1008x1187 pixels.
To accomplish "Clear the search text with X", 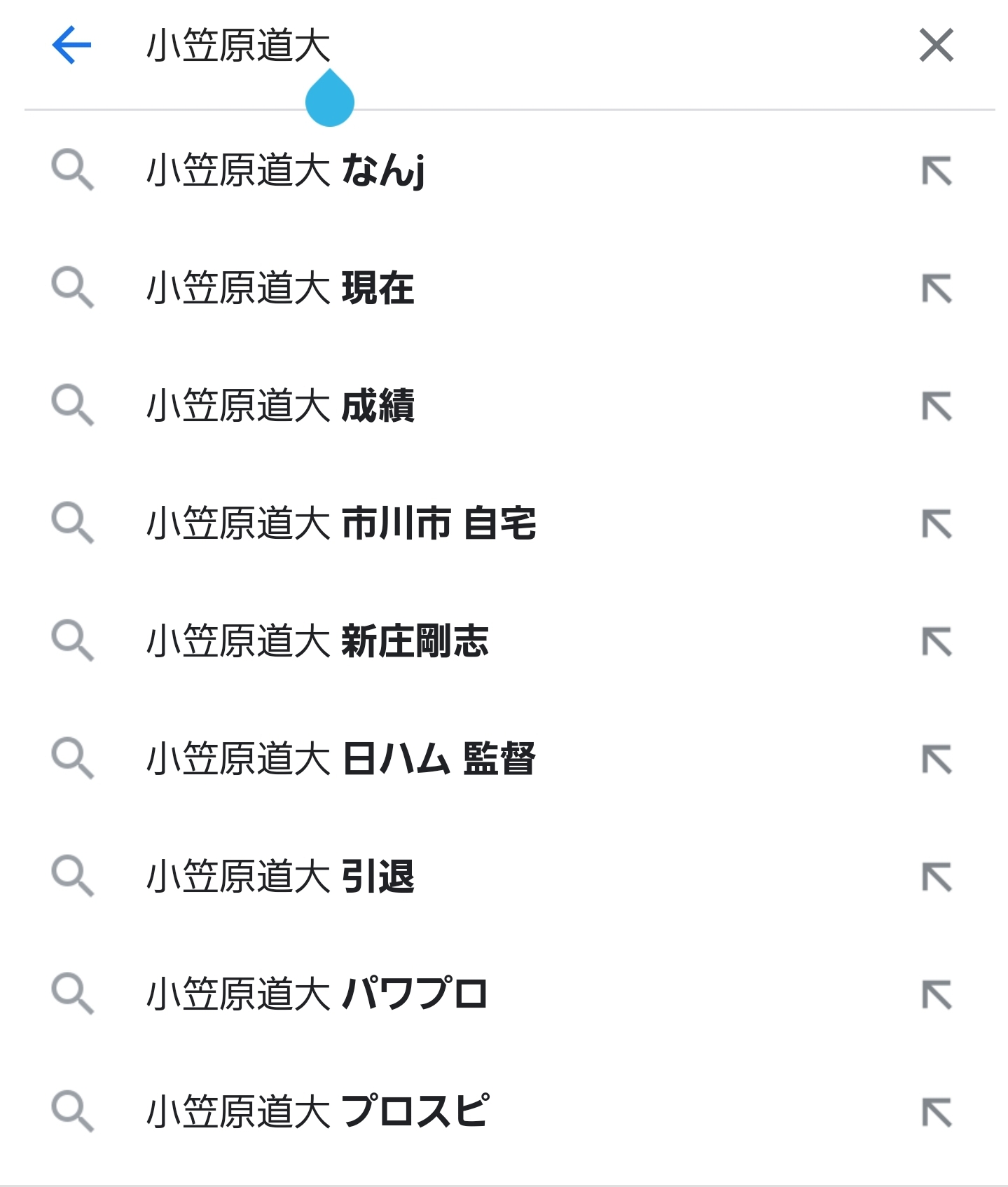I will [936, 46].
